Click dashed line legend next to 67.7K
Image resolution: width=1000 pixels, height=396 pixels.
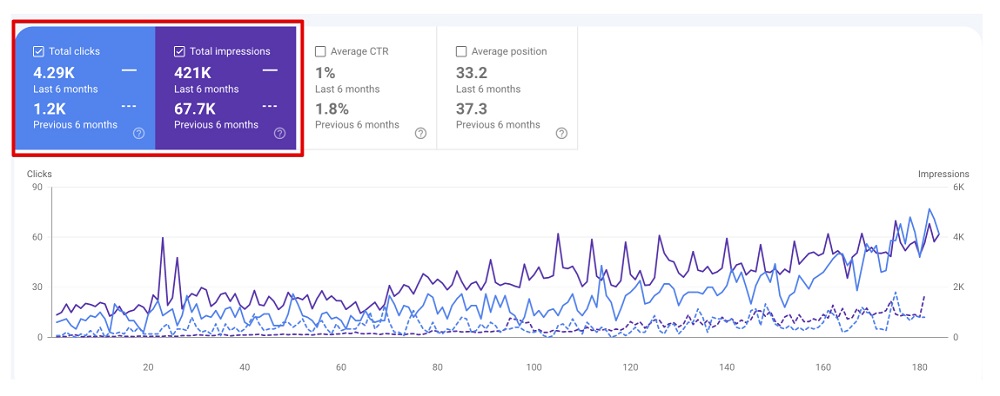(x=270, y=106)
